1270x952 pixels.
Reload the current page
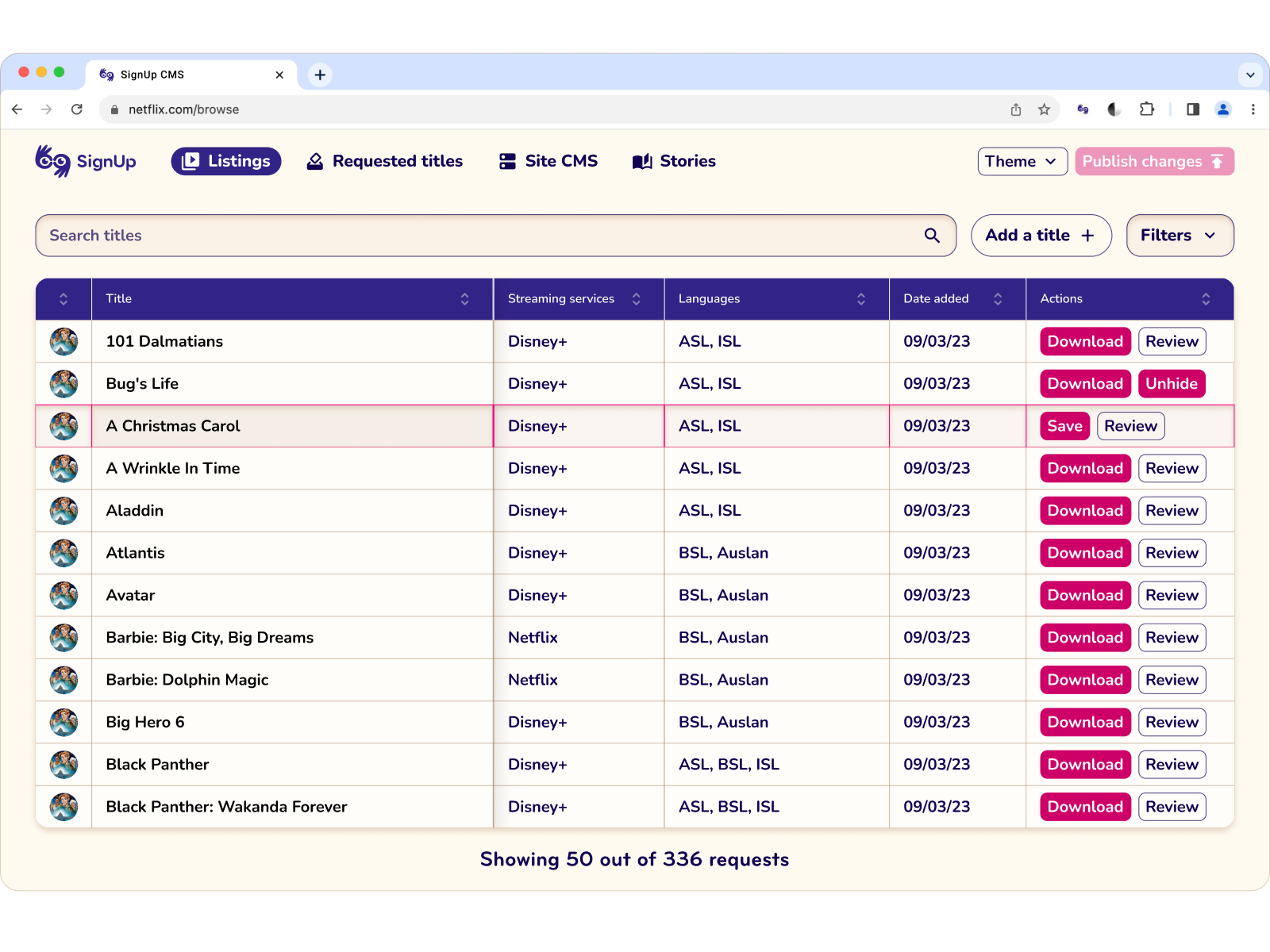[77, 109]
